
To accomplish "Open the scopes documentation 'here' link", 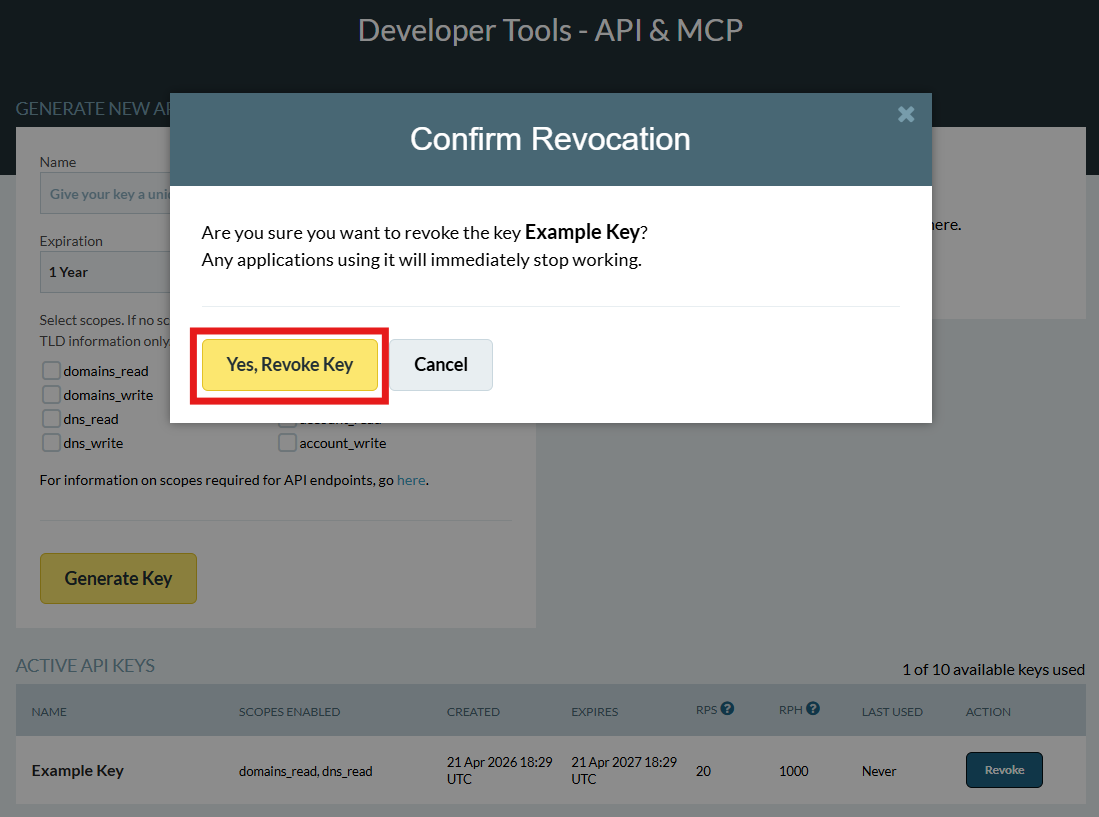I will (411, 480).
